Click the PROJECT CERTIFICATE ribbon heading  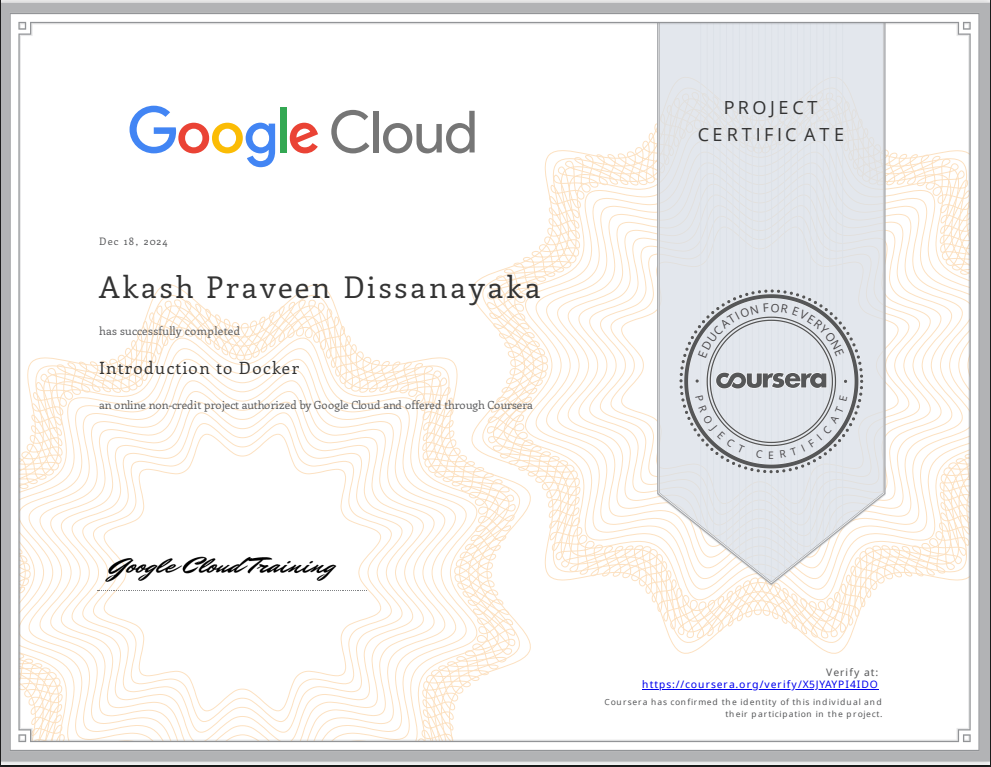point(771,121)
